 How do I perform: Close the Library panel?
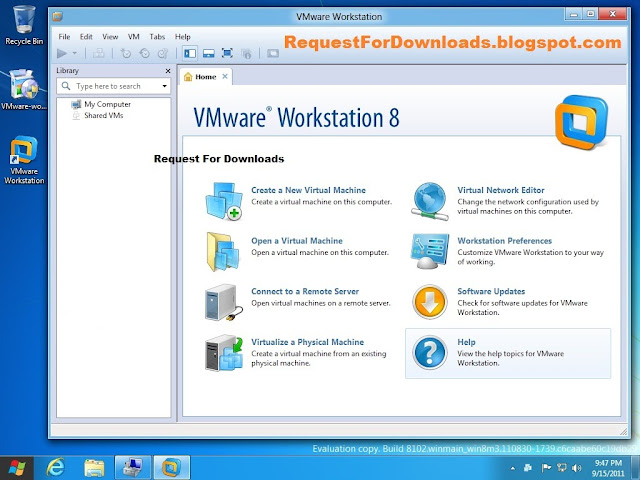(168, 71)
